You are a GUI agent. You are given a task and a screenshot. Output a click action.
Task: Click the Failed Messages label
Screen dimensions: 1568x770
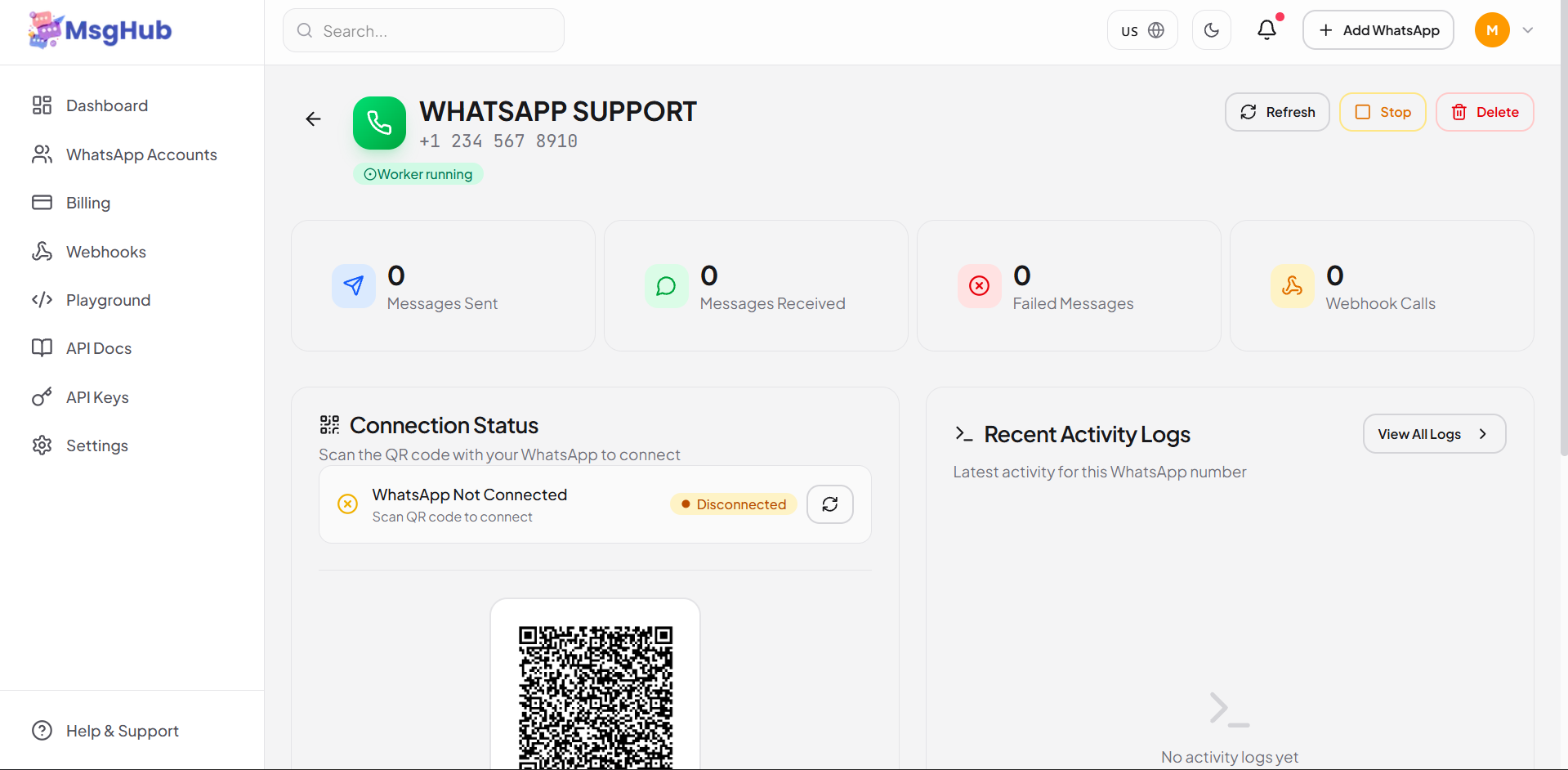coord(1073,303)
